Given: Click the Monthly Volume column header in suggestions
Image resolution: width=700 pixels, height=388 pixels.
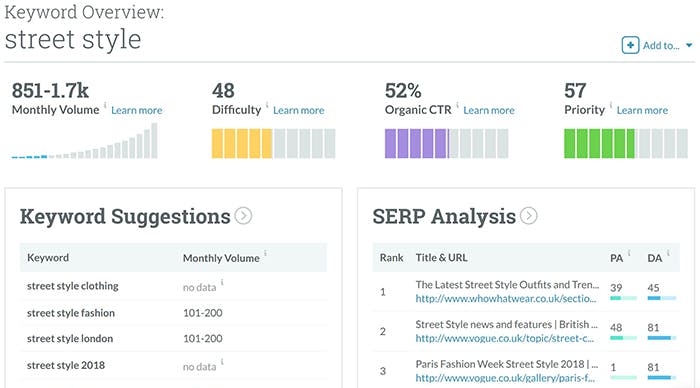Looking at the screenshot, I should [221, 258].
